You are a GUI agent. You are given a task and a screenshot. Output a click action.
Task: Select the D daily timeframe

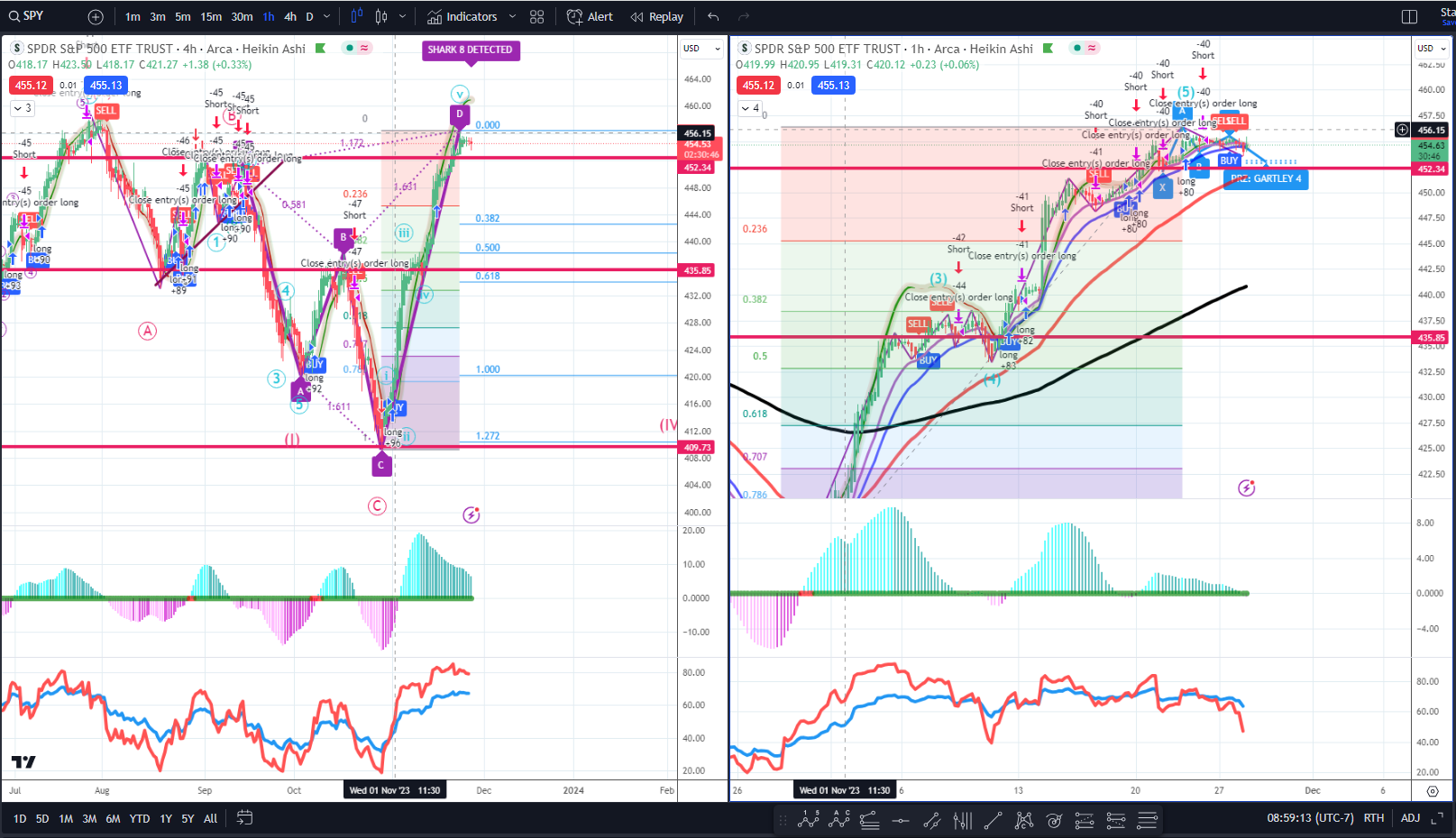coord(309,16)
